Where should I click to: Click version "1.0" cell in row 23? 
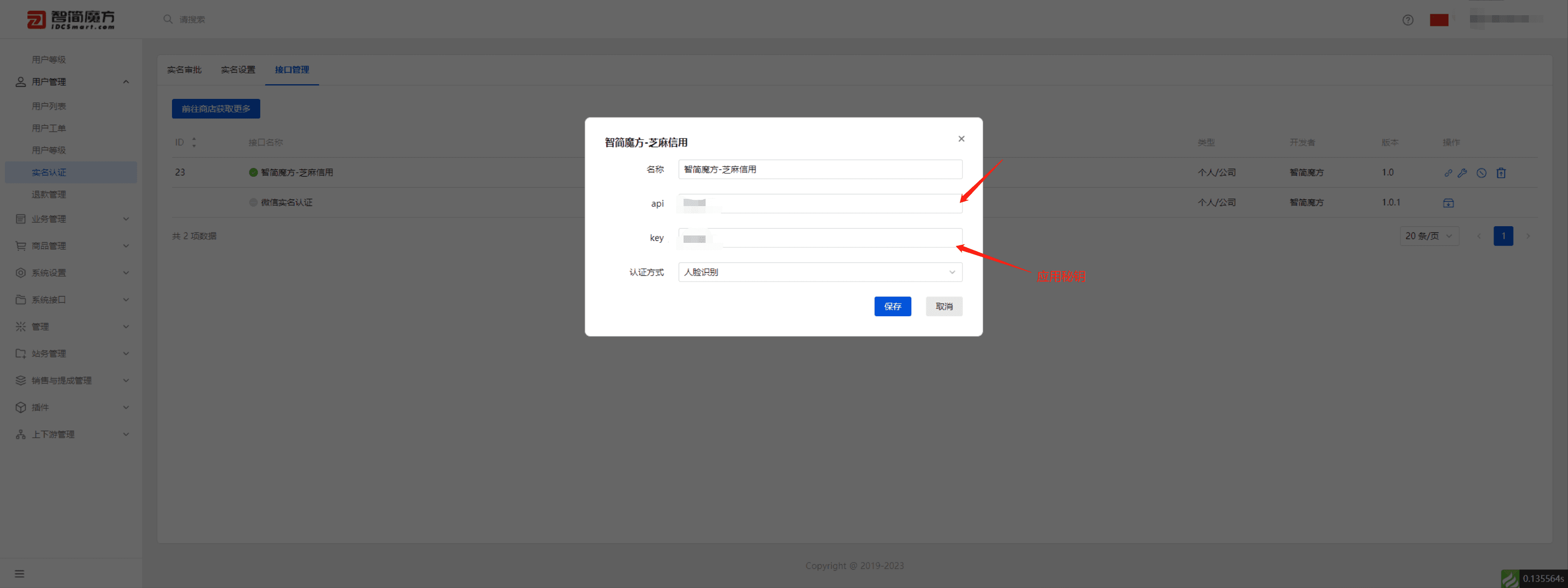click(1387, 172)
